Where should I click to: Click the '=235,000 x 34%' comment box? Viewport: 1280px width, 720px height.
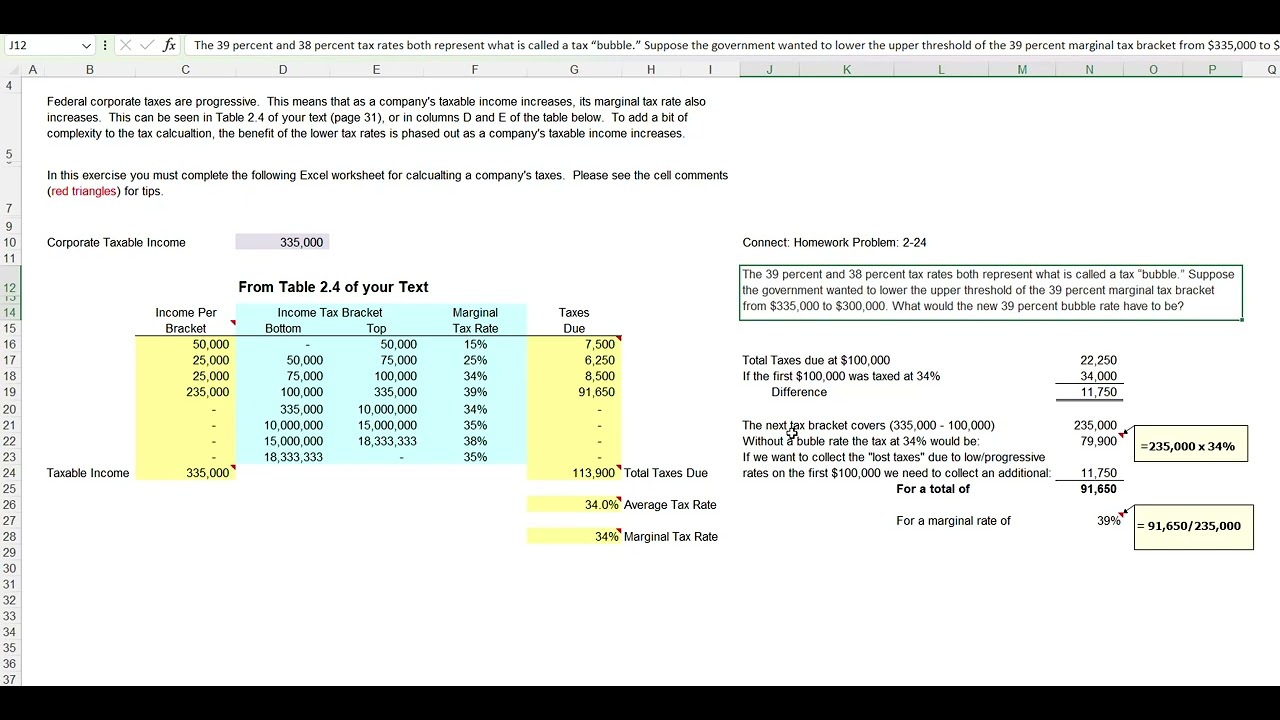click(x=1191, y=444)
